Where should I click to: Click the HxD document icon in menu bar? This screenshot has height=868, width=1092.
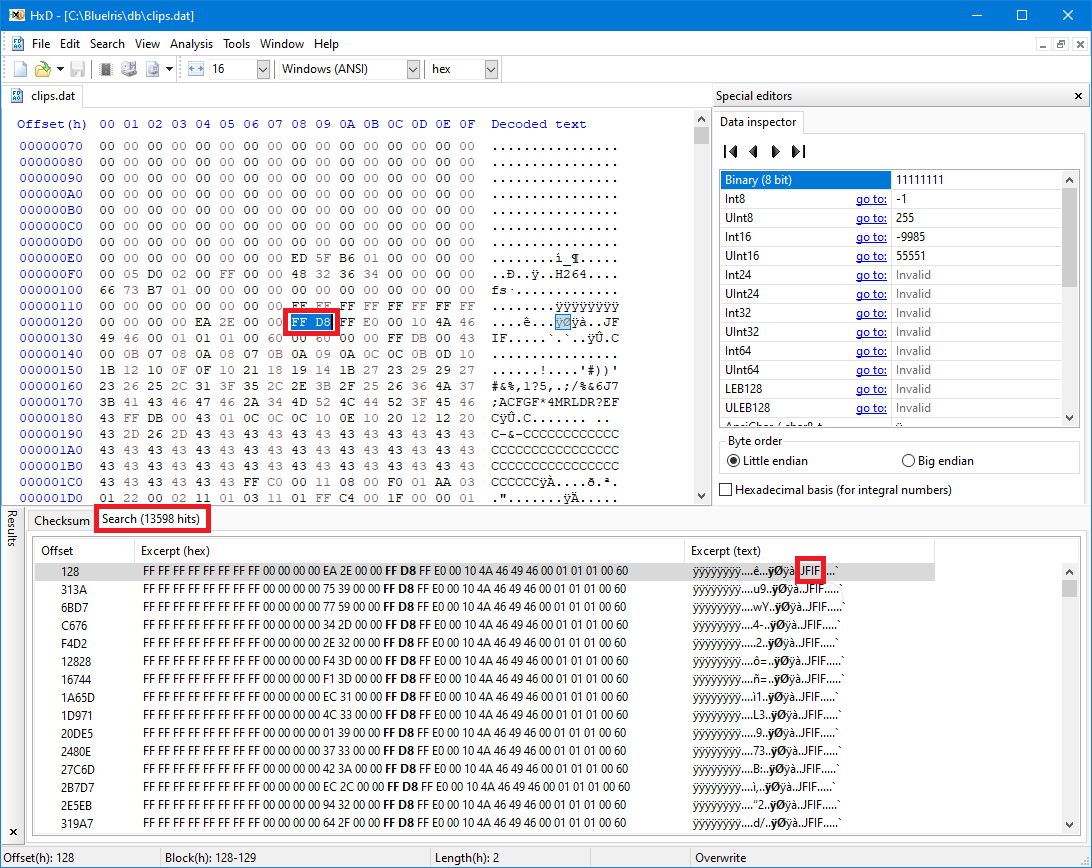tap(17, 44)
